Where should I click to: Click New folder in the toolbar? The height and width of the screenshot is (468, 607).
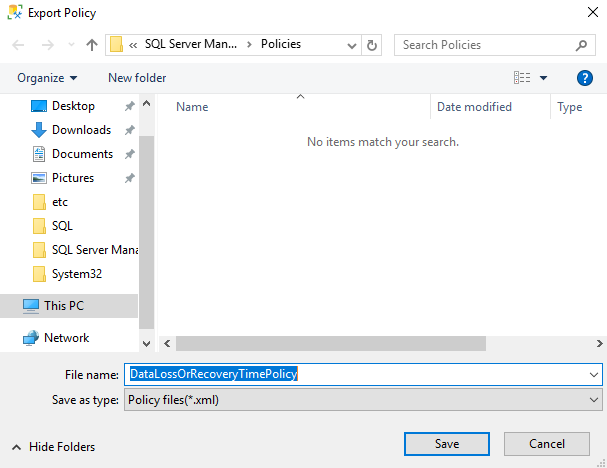137,78
